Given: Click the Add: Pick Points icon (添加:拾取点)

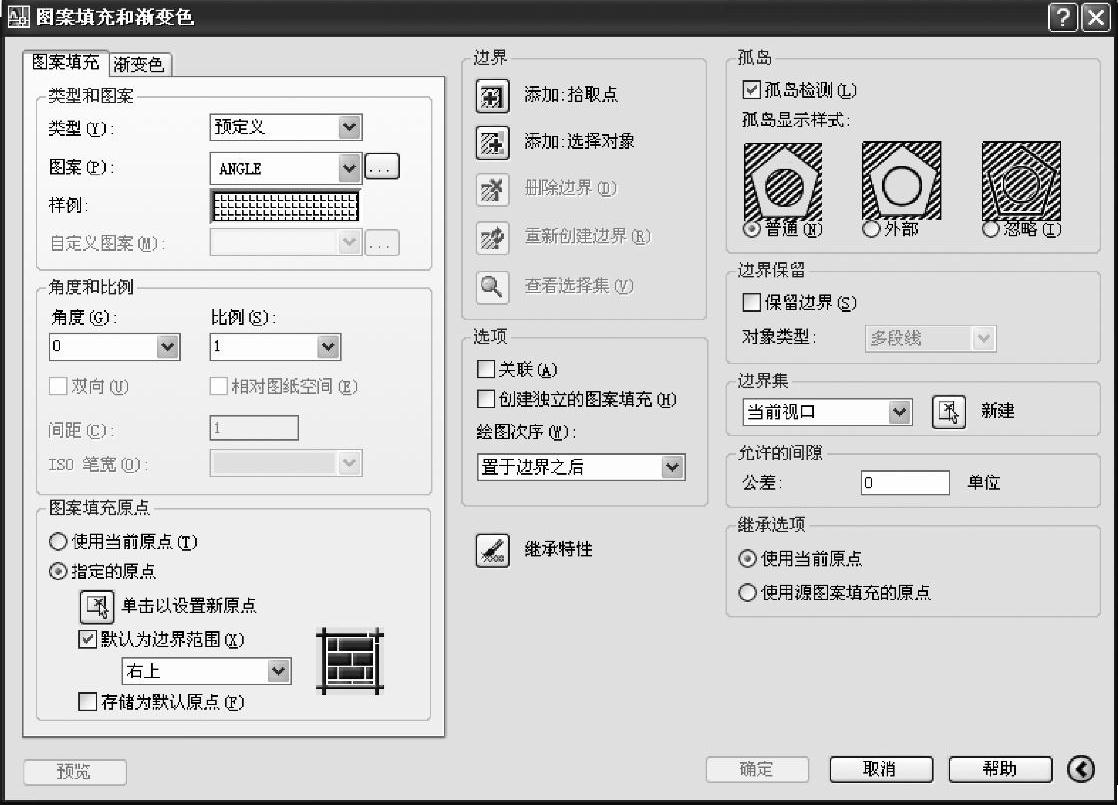Looking at the screenshot, I should 492,96.
